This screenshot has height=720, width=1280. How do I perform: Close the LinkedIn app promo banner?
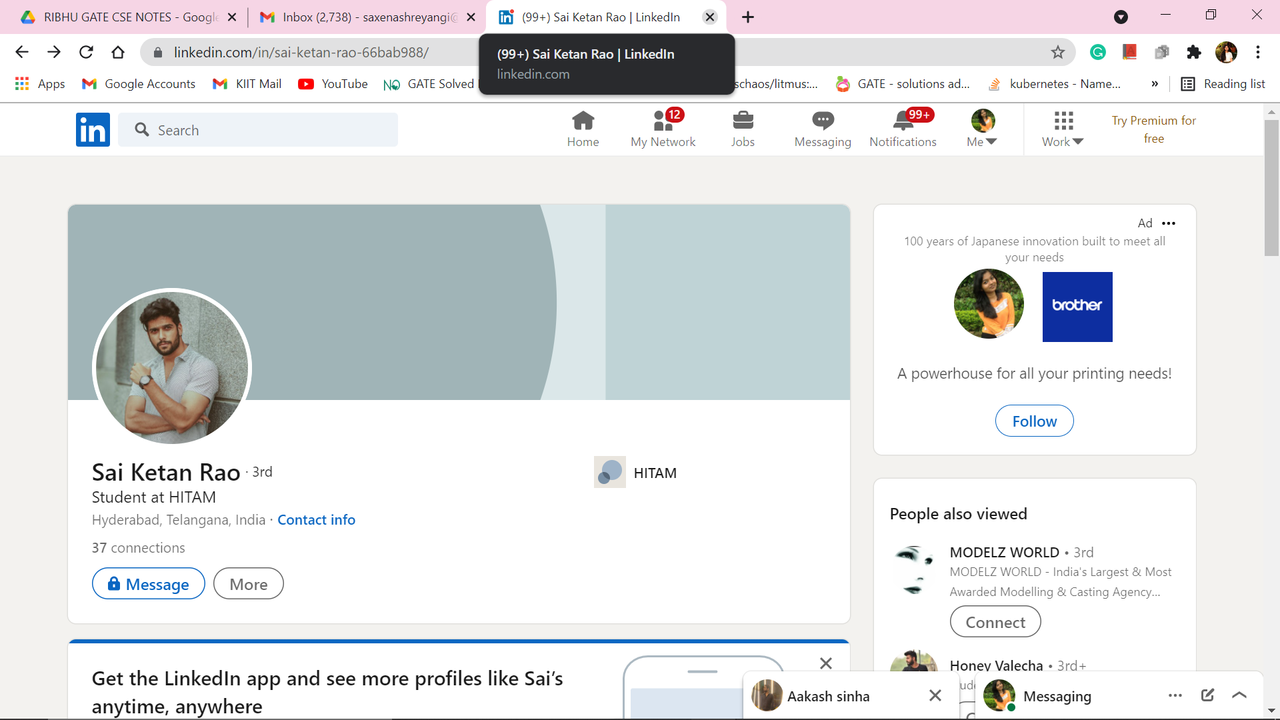tap(826, 663)
